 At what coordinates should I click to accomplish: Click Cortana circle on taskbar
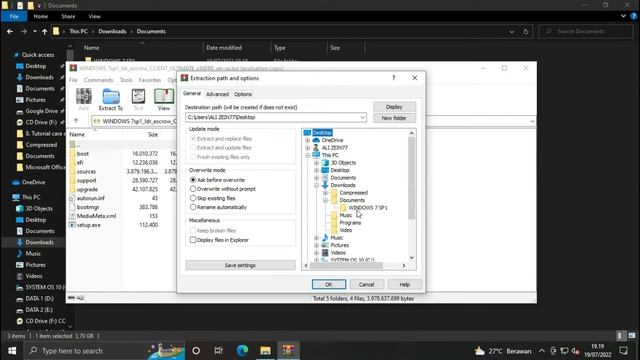196,350
